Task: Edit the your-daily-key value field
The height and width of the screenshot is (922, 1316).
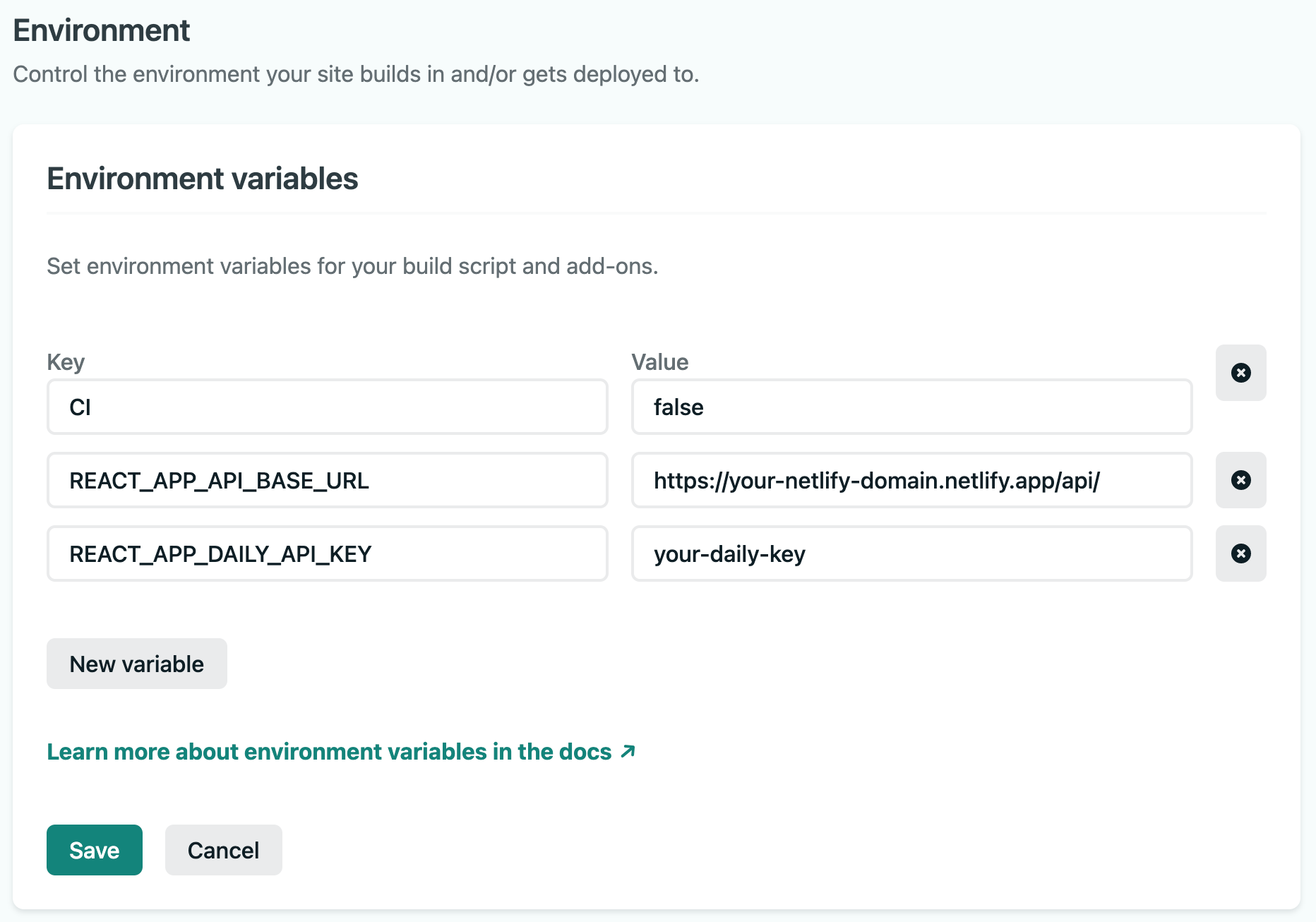Action: 912,553
